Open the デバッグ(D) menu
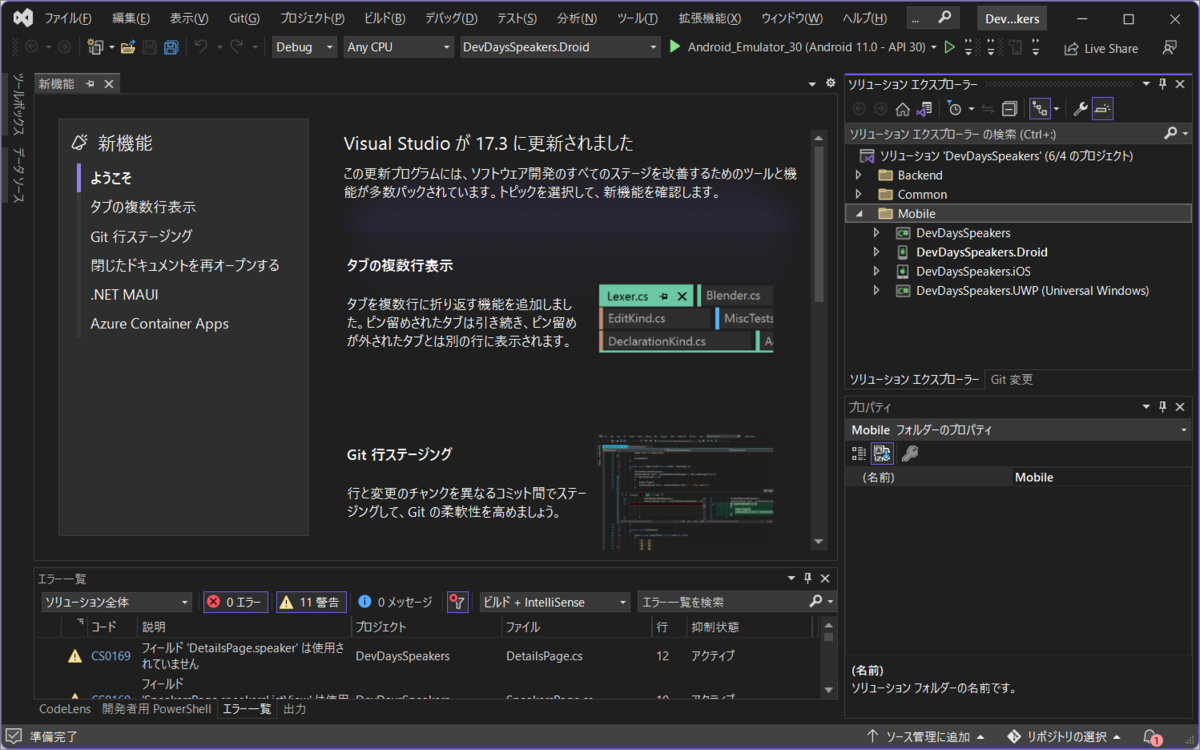 [451, 19]
